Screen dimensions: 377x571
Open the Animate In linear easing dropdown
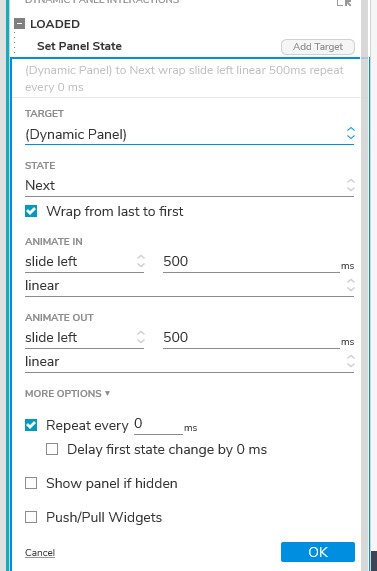189,286
